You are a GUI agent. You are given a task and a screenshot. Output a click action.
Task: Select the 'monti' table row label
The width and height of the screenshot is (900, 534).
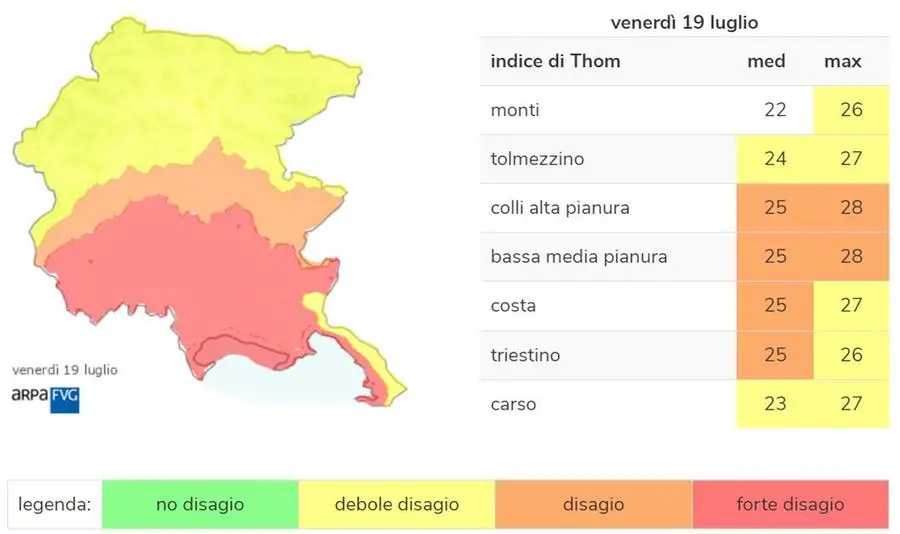pyautogui.click(x=515, y=110)
